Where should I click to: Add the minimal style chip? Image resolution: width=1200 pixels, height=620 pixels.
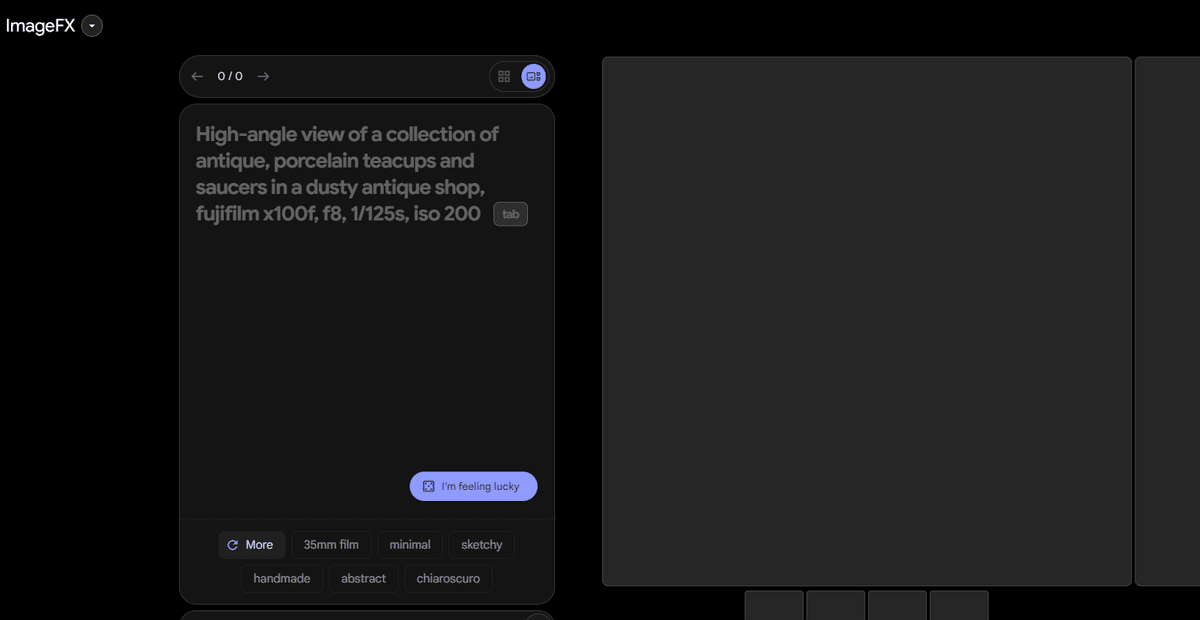(410, 545)
